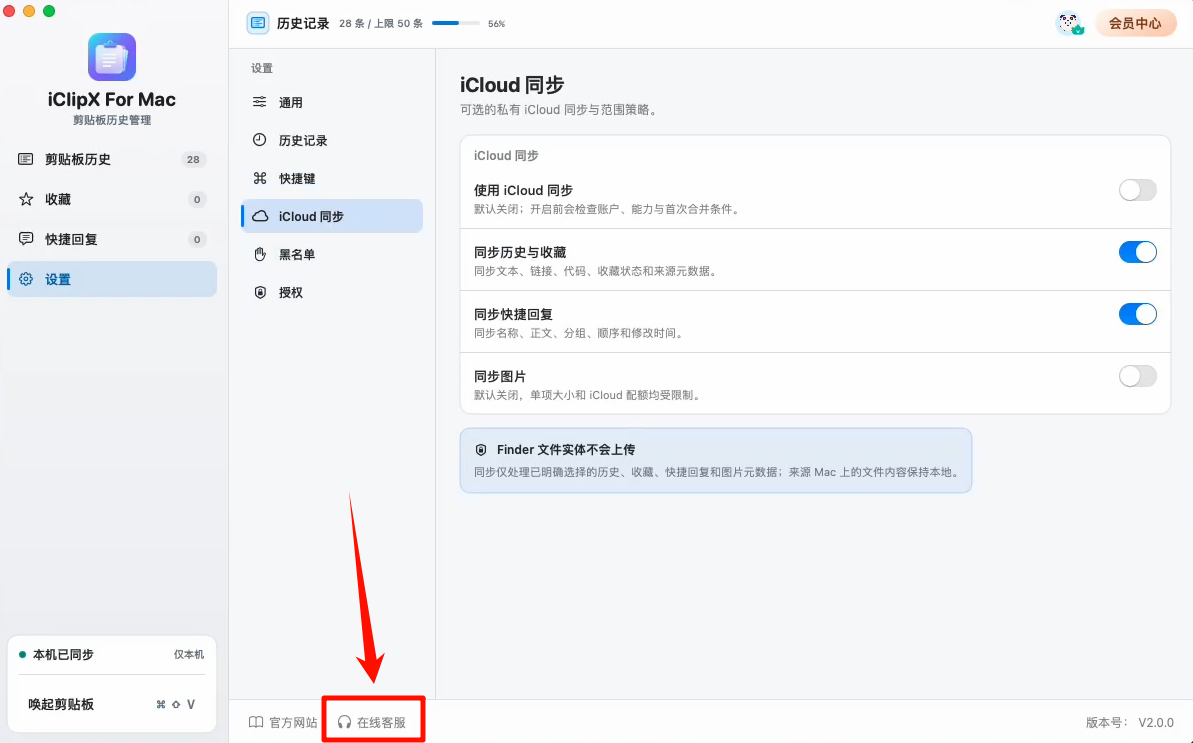Click the hand icon beside 黑名单
Viewport: 1193px width, 743px height.
coord(260,254)
